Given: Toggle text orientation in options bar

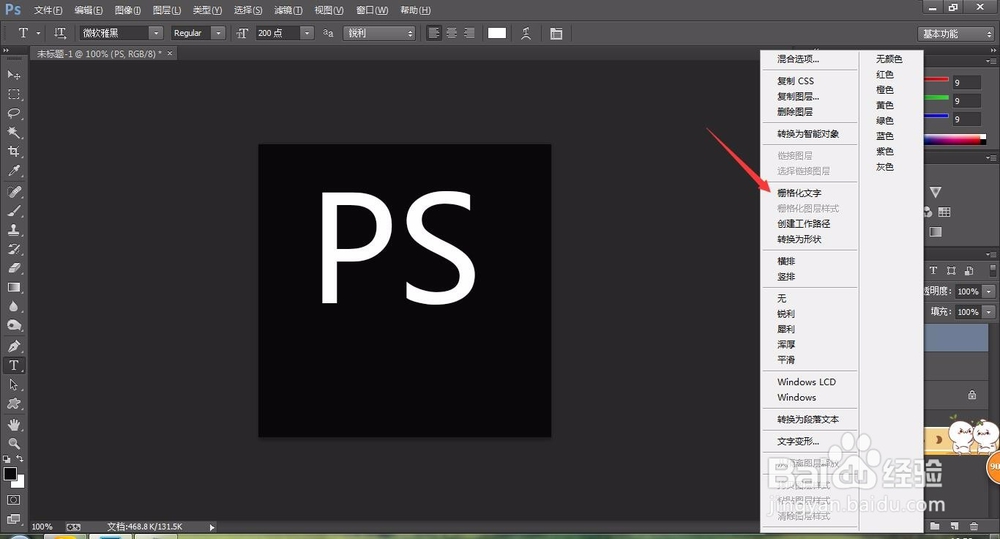Looking at the screenshot, I should [x=60, y=33].
